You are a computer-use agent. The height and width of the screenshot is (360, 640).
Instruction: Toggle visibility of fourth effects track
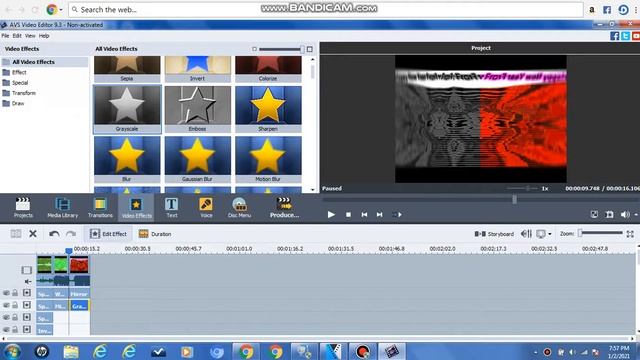coord(6,329)
